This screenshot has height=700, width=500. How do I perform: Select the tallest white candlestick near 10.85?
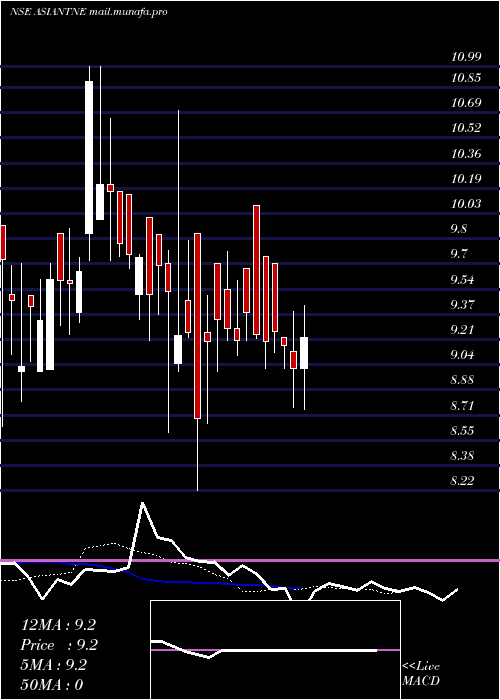point(89,157)
